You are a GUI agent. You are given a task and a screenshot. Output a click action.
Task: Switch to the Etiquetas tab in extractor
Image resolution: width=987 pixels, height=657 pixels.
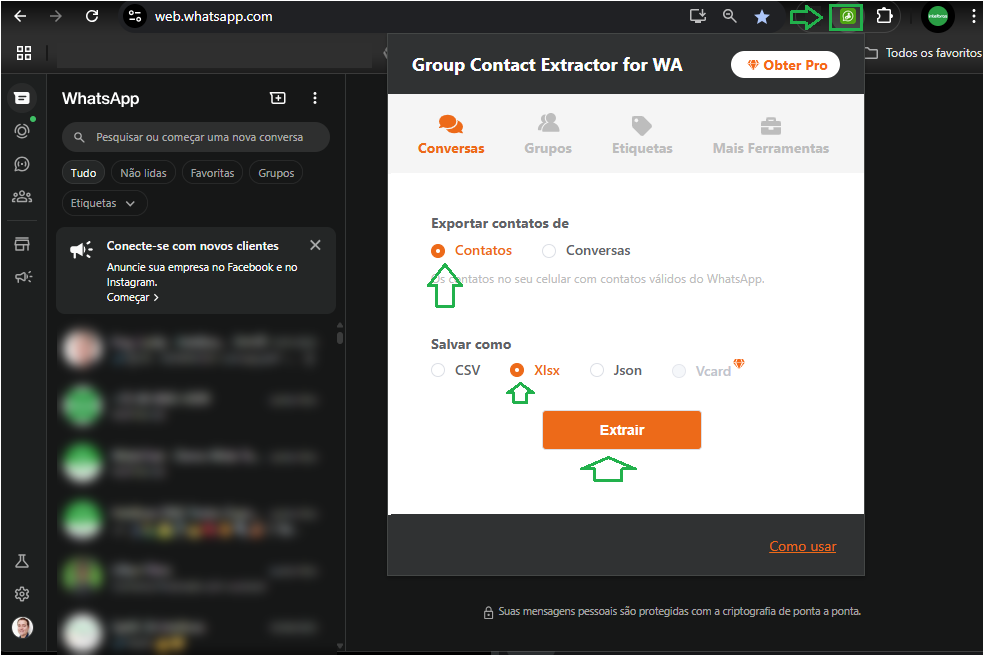[642, 135]
